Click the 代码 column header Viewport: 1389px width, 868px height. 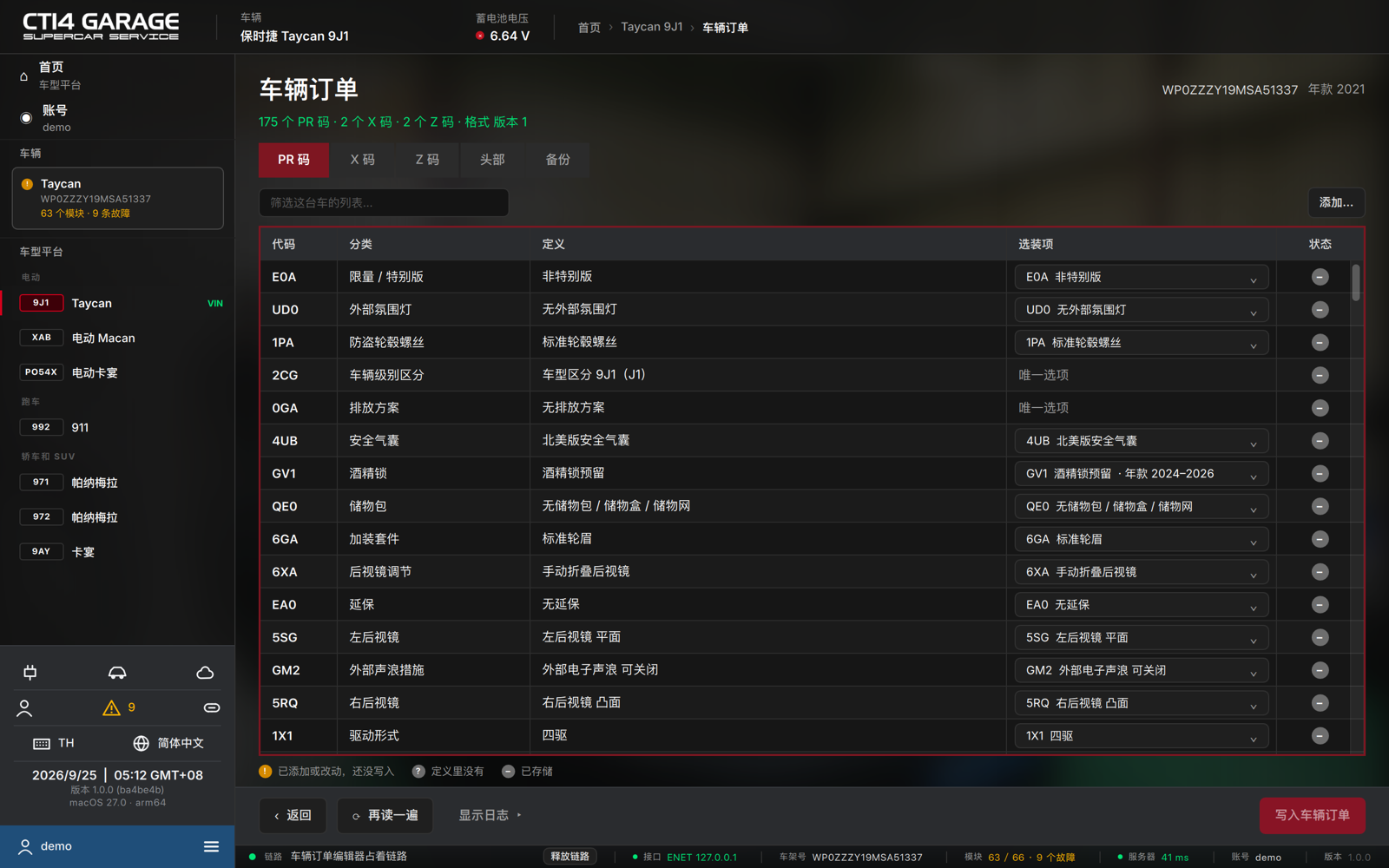[284, 244]
